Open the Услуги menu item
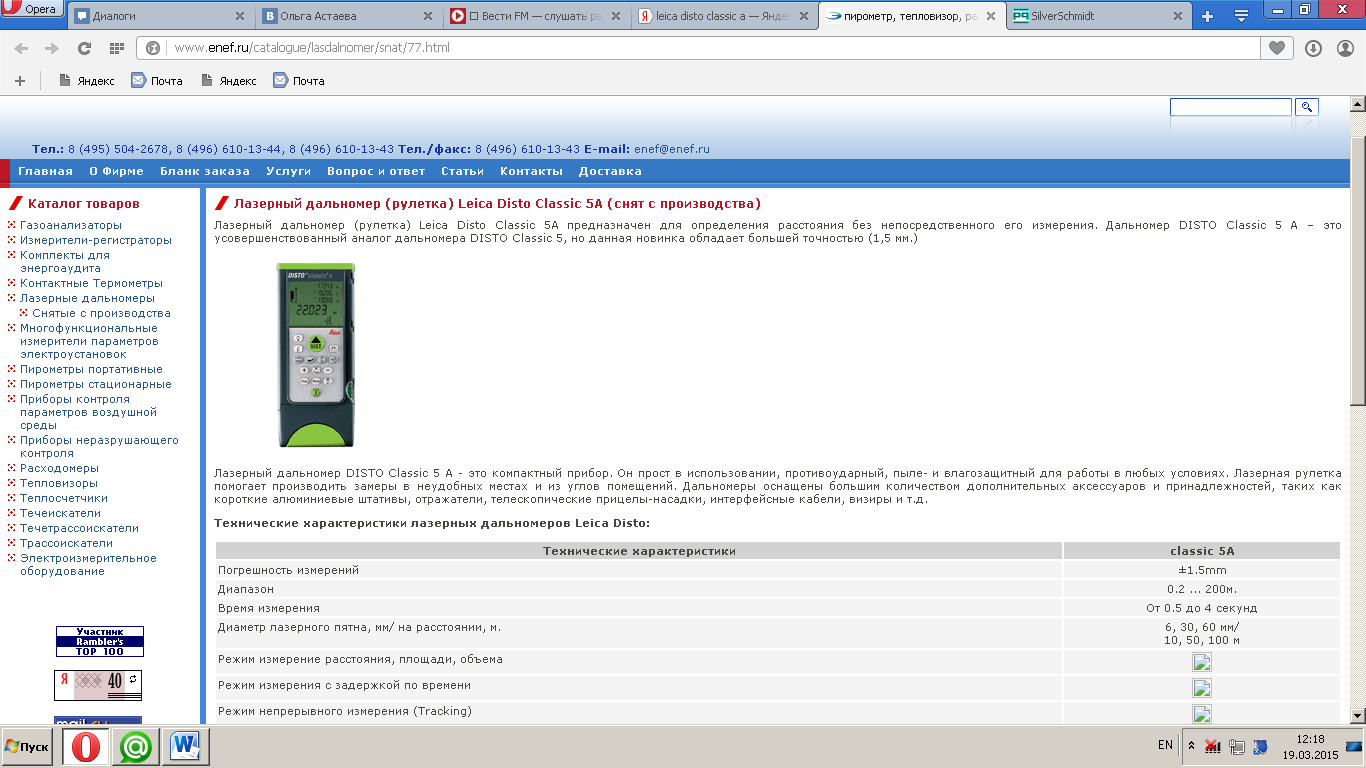Screen dimensions: 1366x768 coord(288,171)
